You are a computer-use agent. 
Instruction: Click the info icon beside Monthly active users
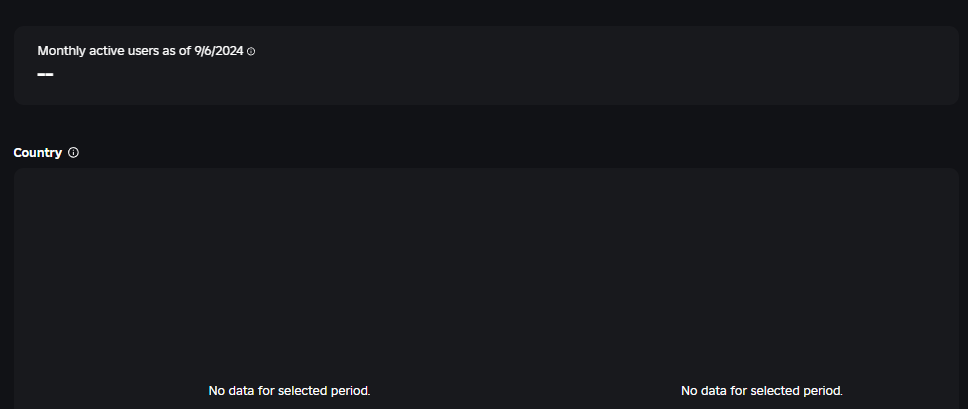tap(251, 51)
